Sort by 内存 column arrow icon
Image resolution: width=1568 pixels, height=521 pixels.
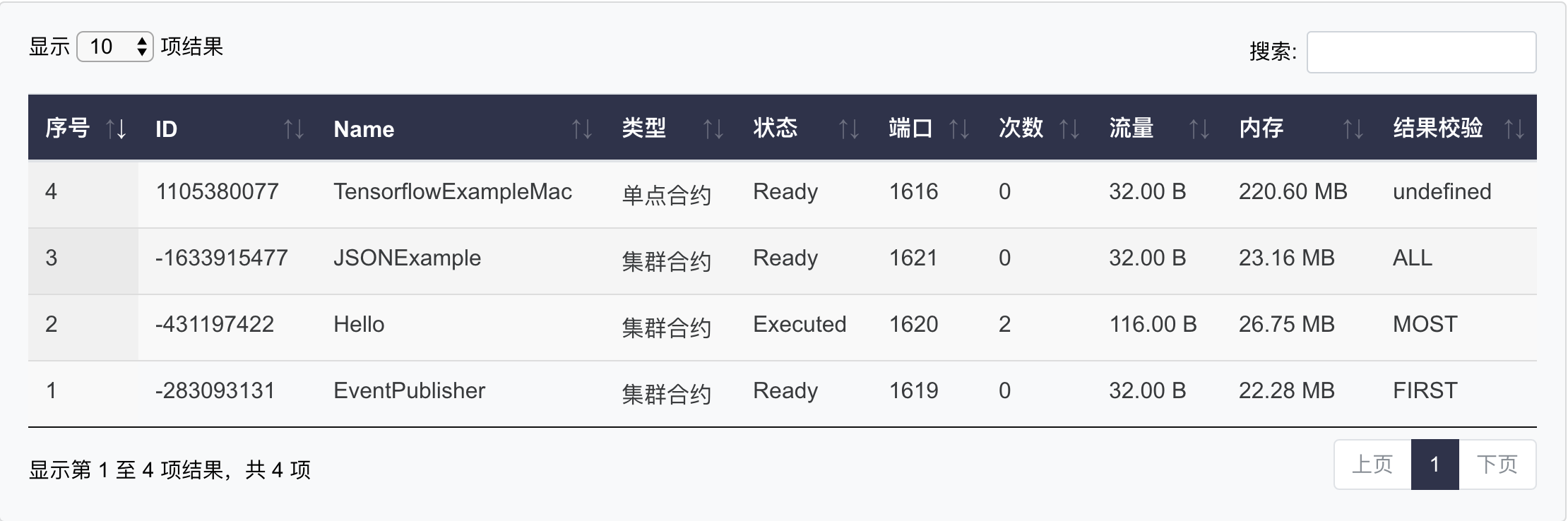tap(1353, 129)
